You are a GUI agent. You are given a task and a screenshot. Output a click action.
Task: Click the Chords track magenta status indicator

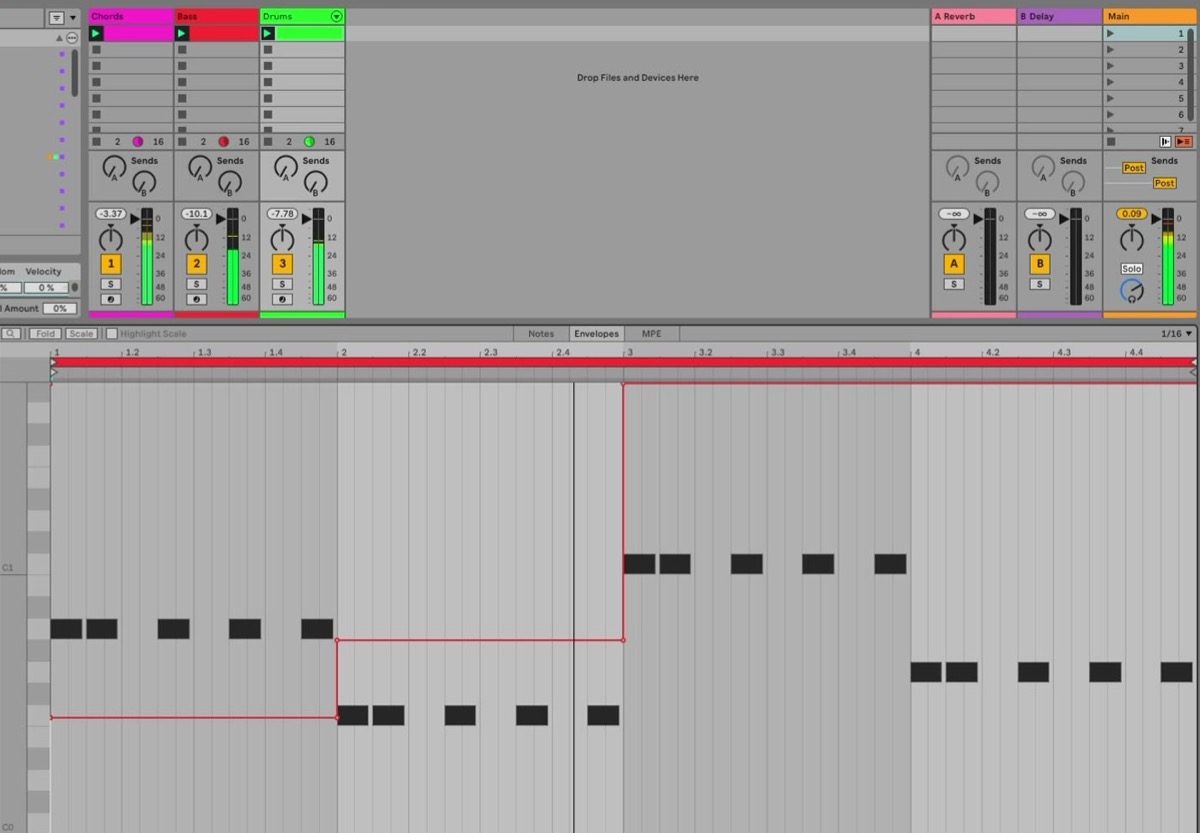coord(138,142)
